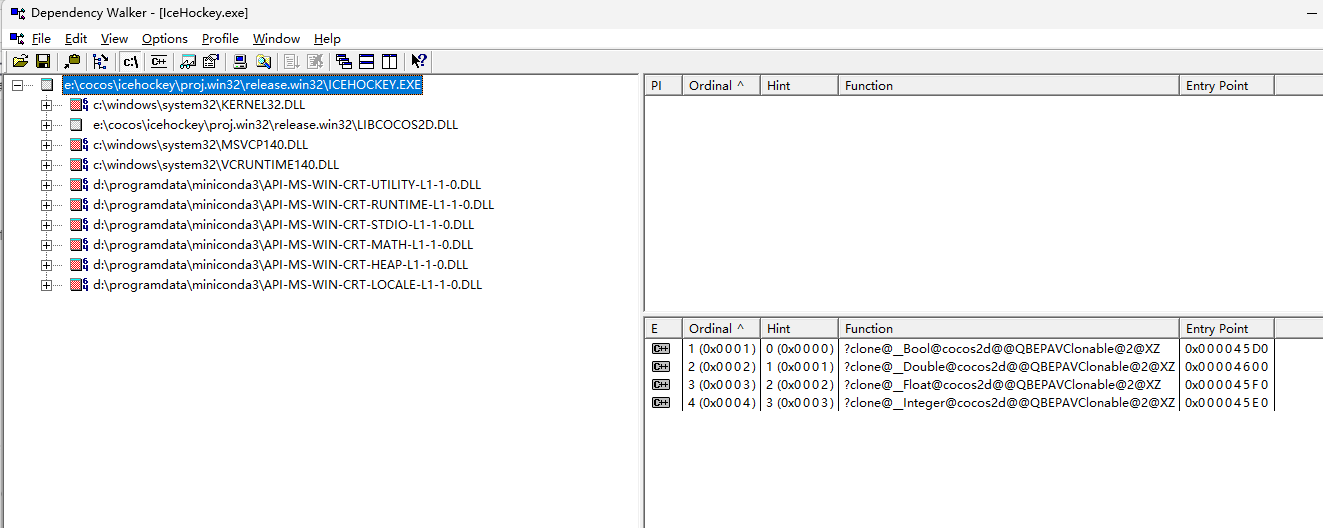Click the computer System Information toolbar icon
The height and width of the screenshot is (528, 1323).
click(240, 61)
